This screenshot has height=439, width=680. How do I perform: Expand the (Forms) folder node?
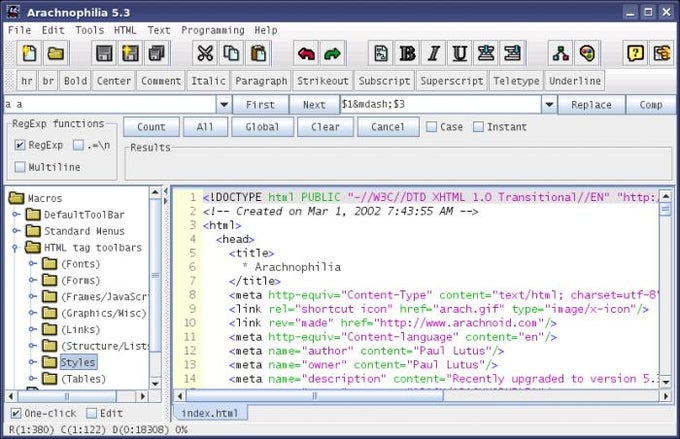33,280
